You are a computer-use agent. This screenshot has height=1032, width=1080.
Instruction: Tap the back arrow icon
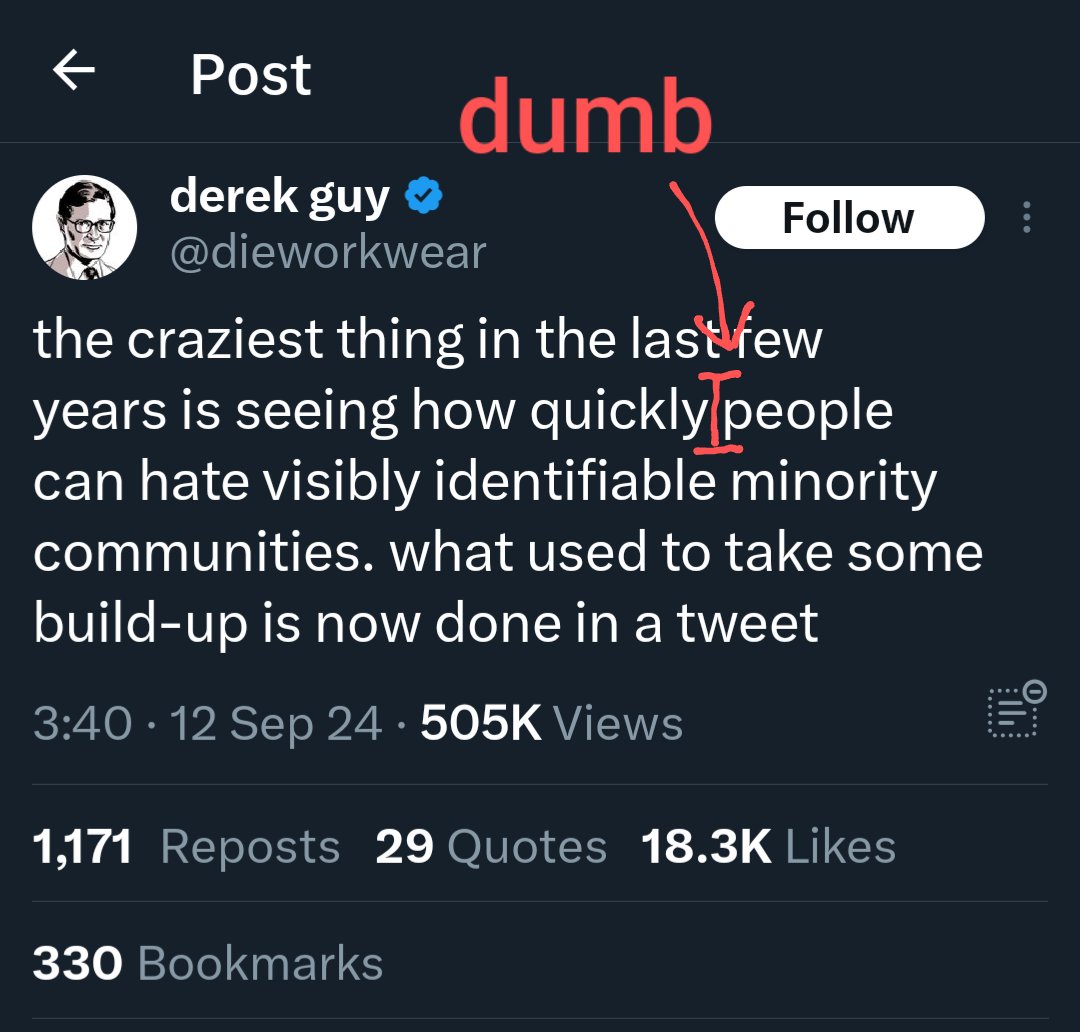pyautogui.click(x=74, y=71)
